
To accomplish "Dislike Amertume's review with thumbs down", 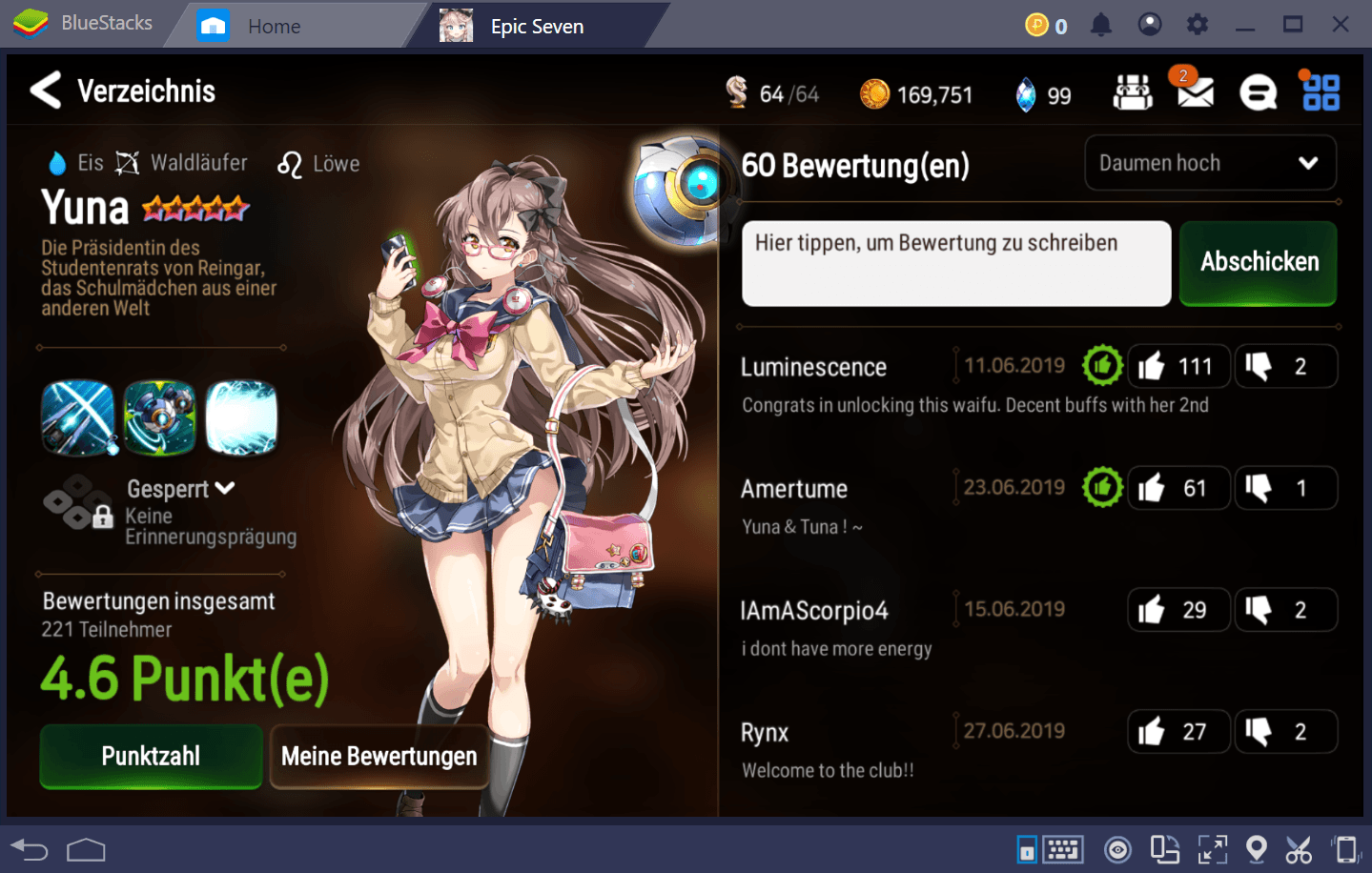I will click(x=1286, y=488).
